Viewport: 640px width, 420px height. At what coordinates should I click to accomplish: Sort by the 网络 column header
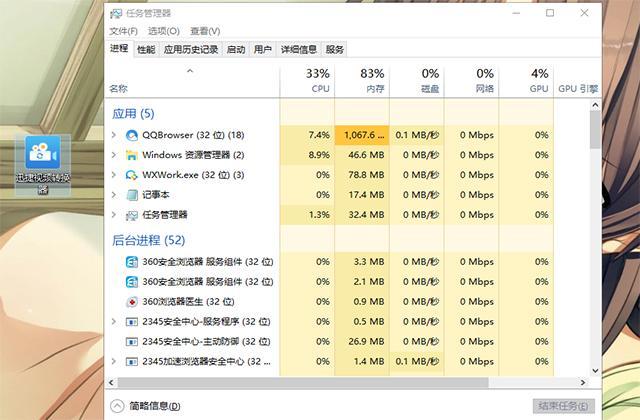[471, 81]
